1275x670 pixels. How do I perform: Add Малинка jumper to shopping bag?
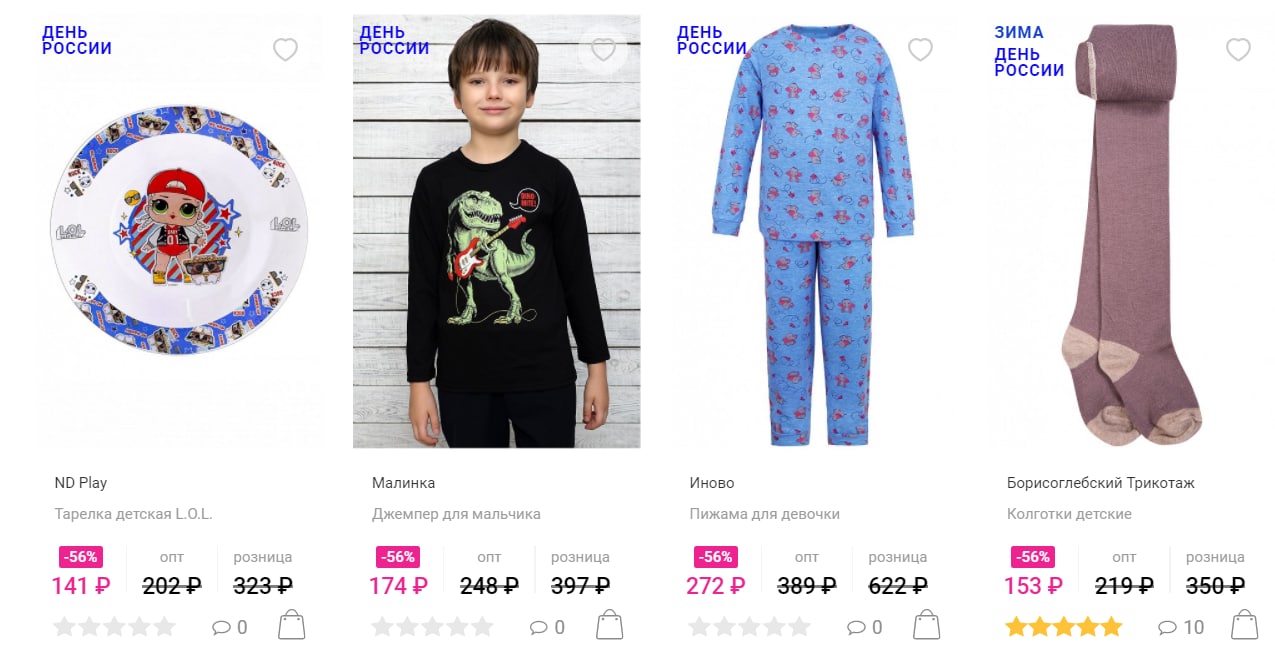coord(609,625)
